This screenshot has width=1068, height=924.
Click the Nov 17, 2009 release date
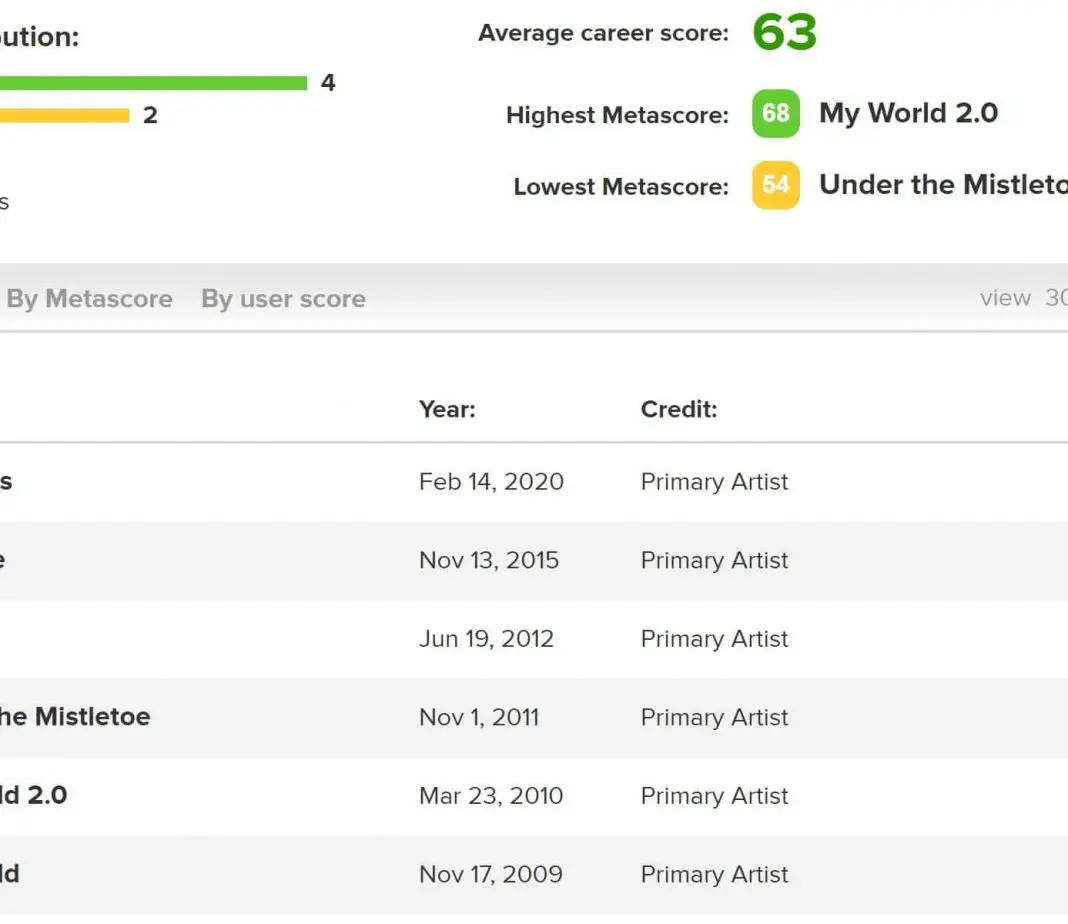pos(491,874)
